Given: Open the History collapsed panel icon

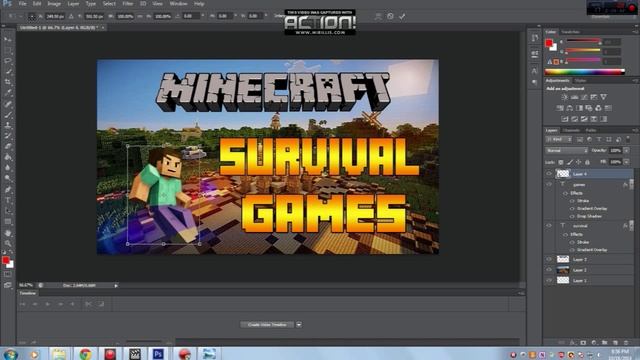Looking at the screenshot, I should (535, 38).
